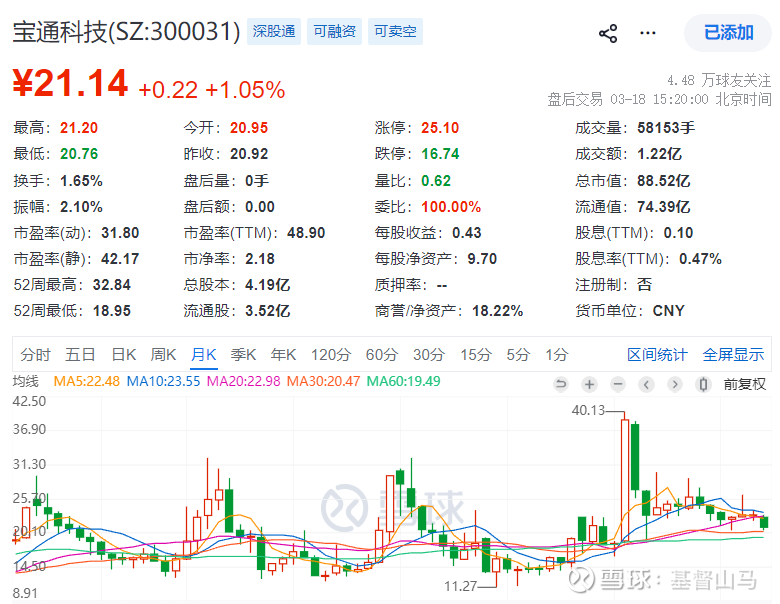780x604 pixels.
Task: Click the 流通值 value 74.39亿
Action: coord(663,206)
